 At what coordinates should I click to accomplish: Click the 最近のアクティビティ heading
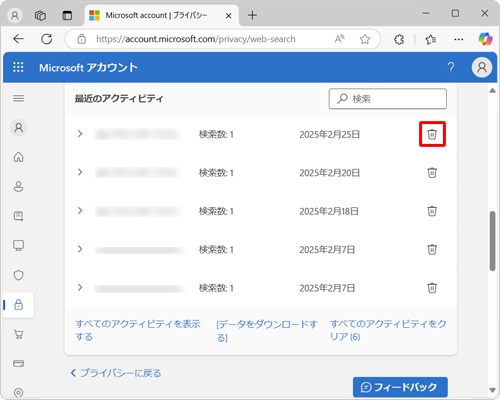point(119,99)
